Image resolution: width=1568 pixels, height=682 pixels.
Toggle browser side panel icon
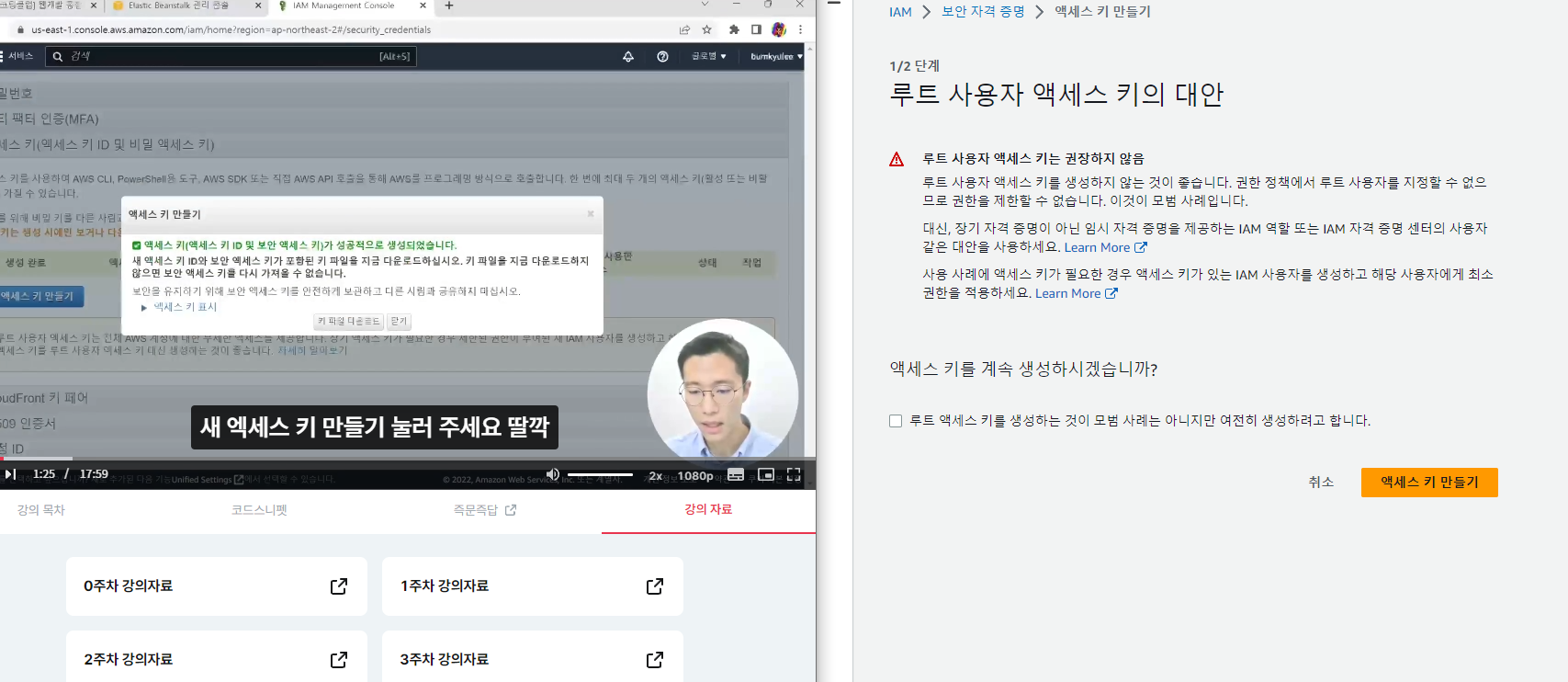click(756, 29)
